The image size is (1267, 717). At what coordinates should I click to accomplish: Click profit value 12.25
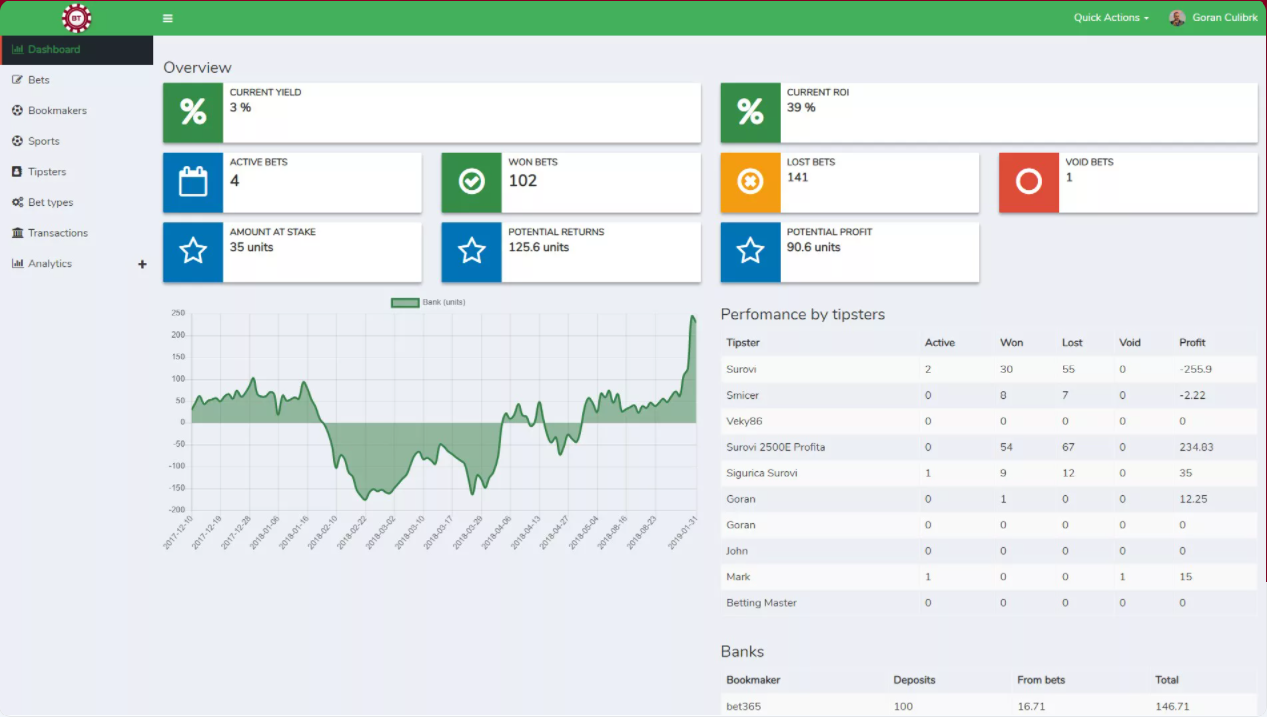pyautogui.click(x=1193, y=499)
